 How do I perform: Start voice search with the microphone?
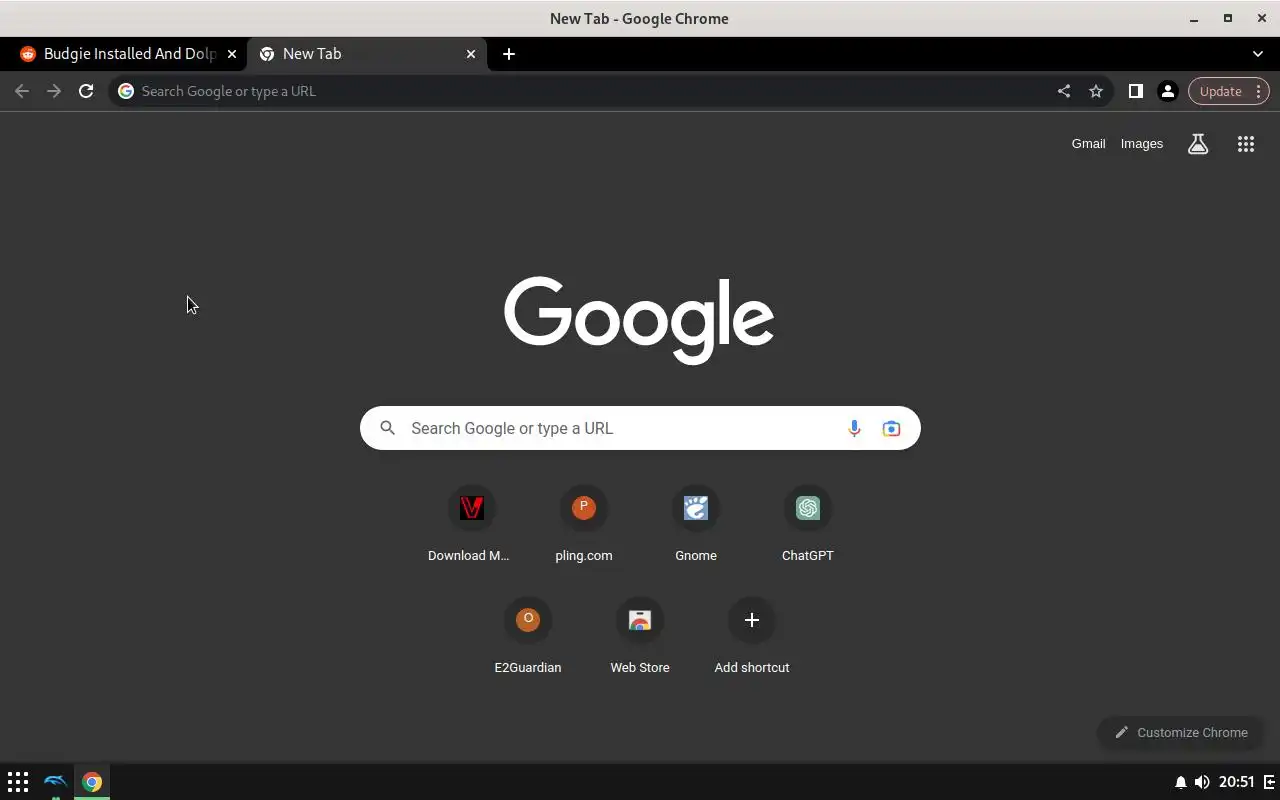pos(854,428)
